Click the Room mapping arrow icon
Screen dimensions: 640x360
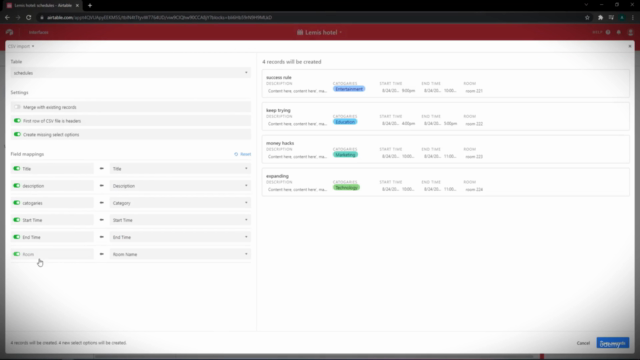click(x=102, y=254)
